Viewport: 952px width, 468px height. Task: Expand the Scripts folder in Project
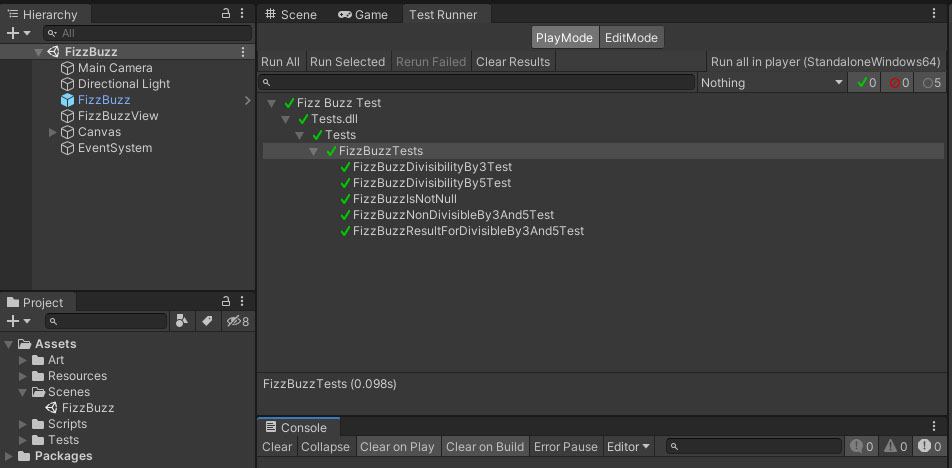(23, 424)
